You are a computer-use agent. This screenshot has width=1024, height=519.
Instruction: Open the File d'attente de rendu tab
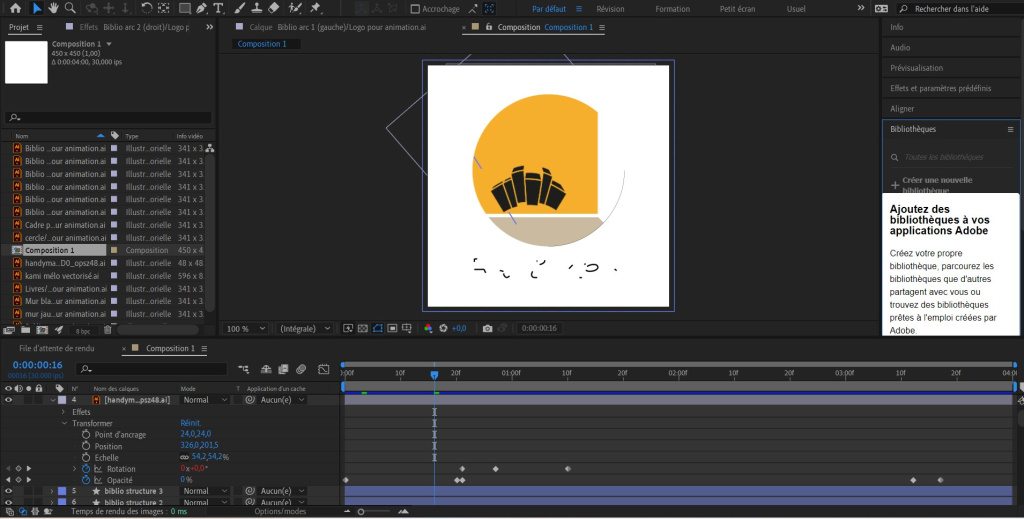(57, 349)
